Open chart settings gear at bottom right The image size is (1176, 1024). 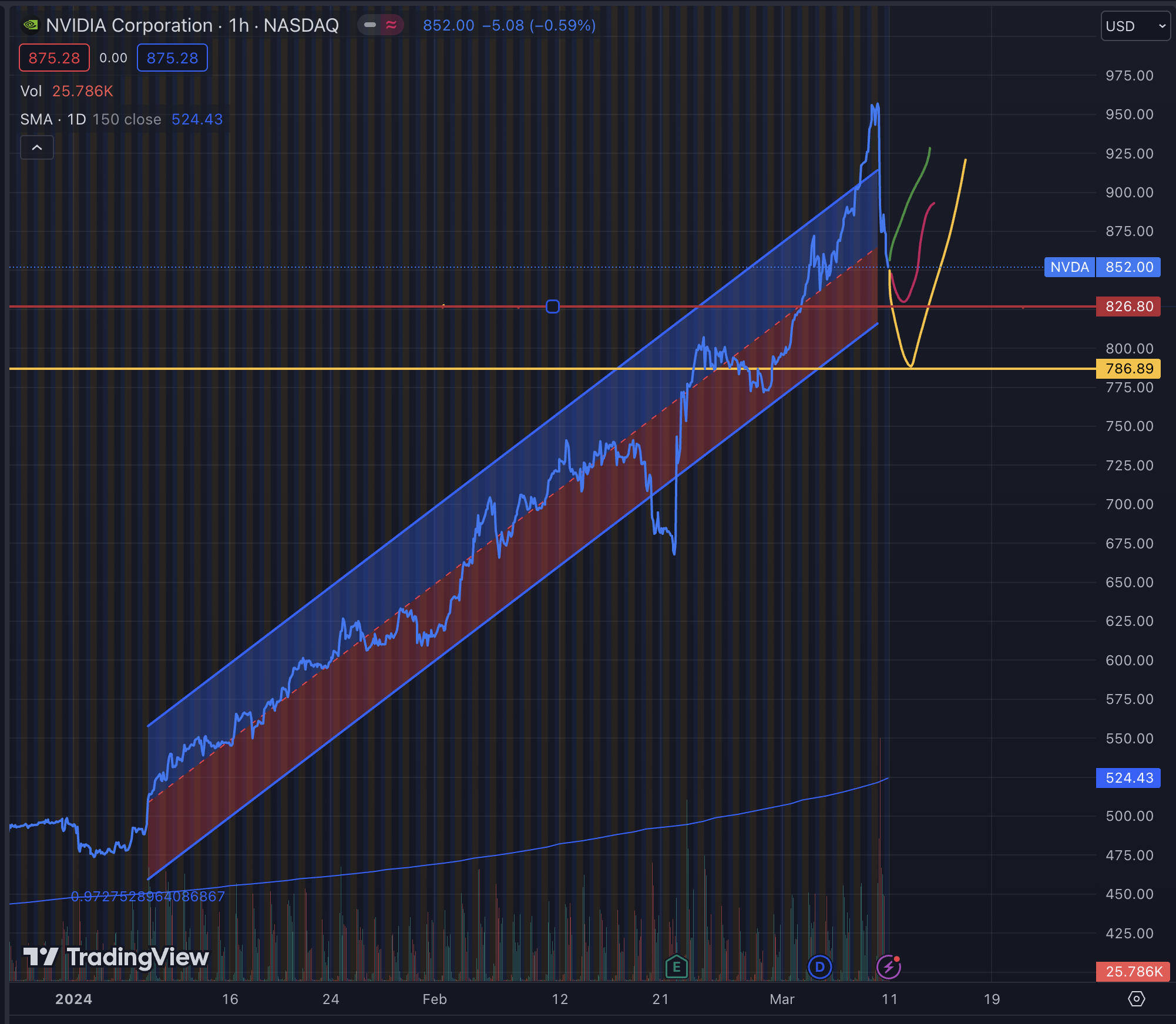(x=1136, y=999)
